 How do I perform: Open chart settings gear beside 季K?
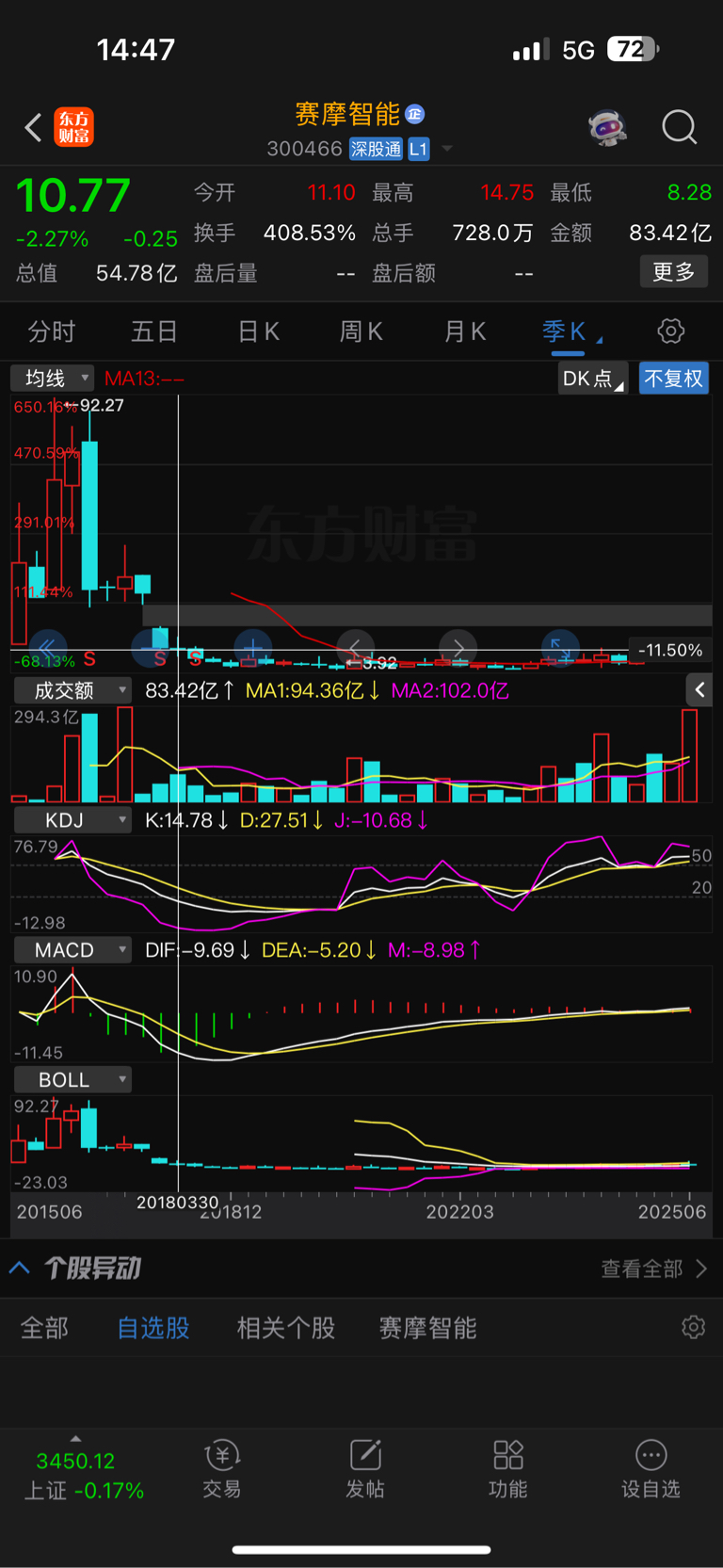pyautogui.click(x=671, y=331)
